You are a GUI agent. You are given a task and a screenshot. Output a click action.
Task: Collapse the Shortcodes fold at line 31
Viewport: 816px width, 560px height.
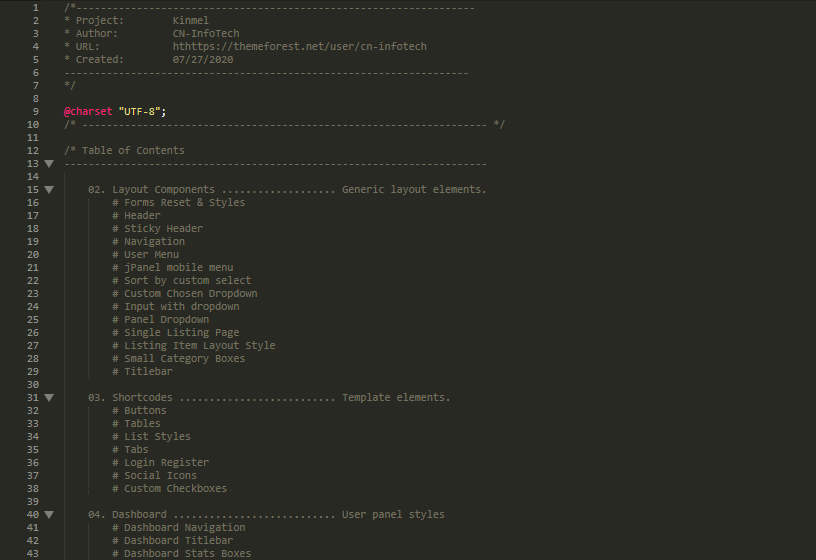(x=49, y=398)
